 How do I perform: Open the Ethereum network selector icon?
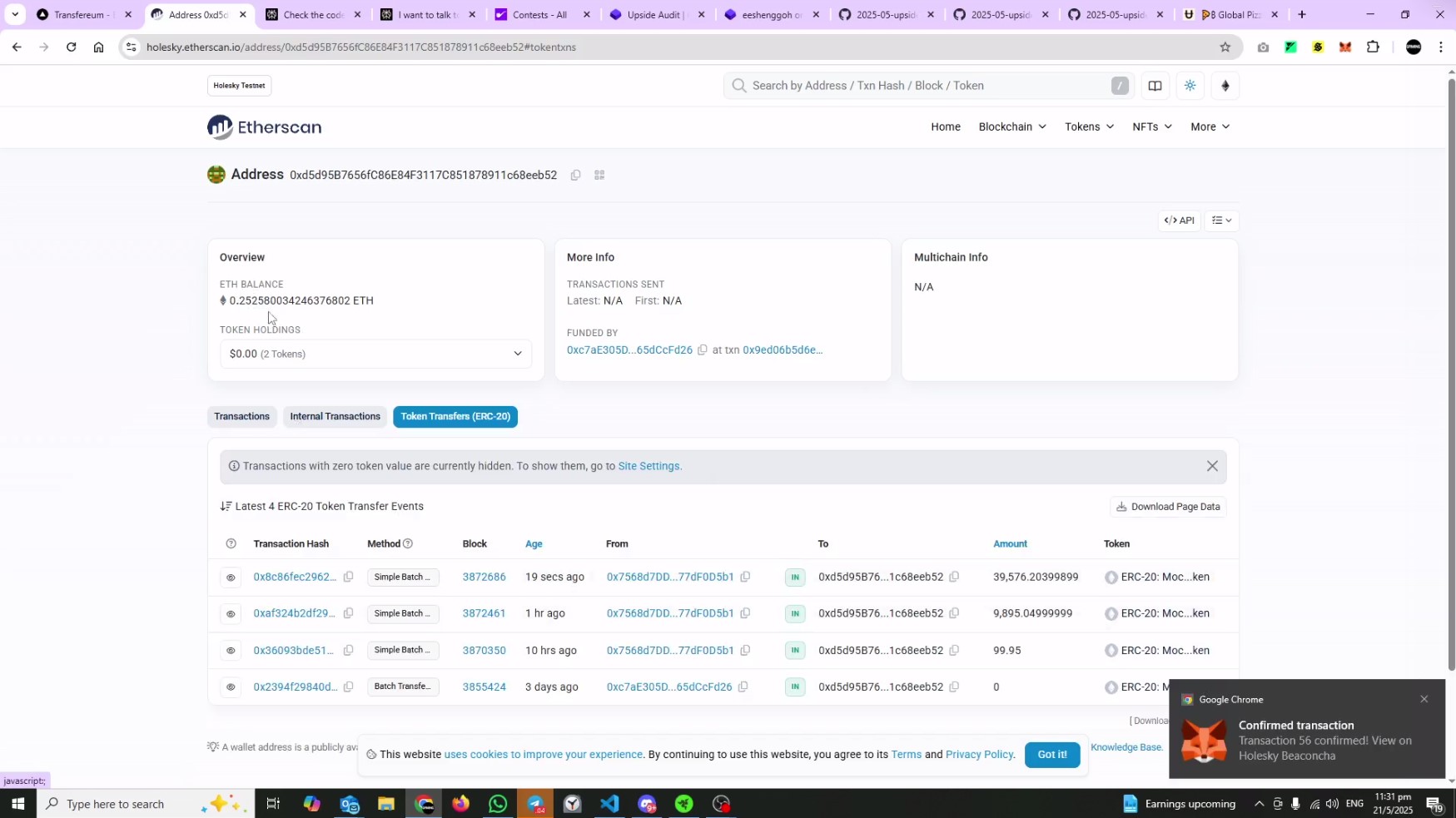click(x=1225, y=86)
